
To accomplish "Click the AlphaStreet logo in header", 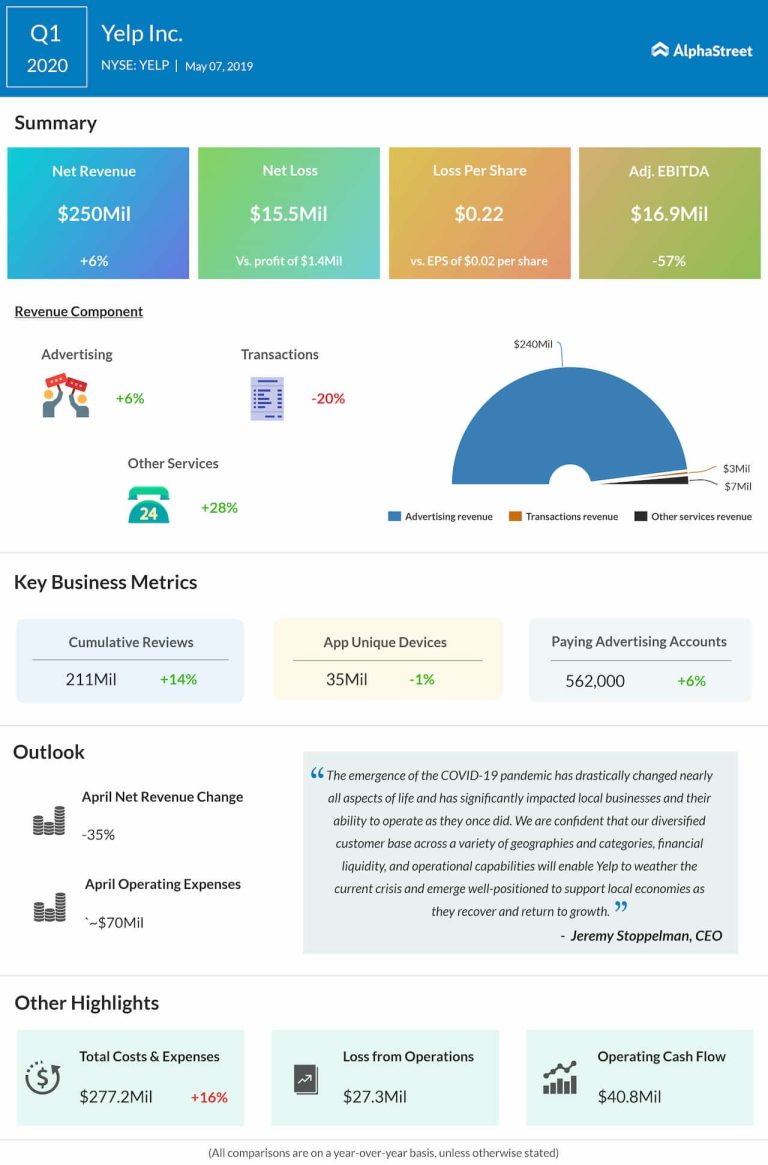I will click(x=701, y=50).
